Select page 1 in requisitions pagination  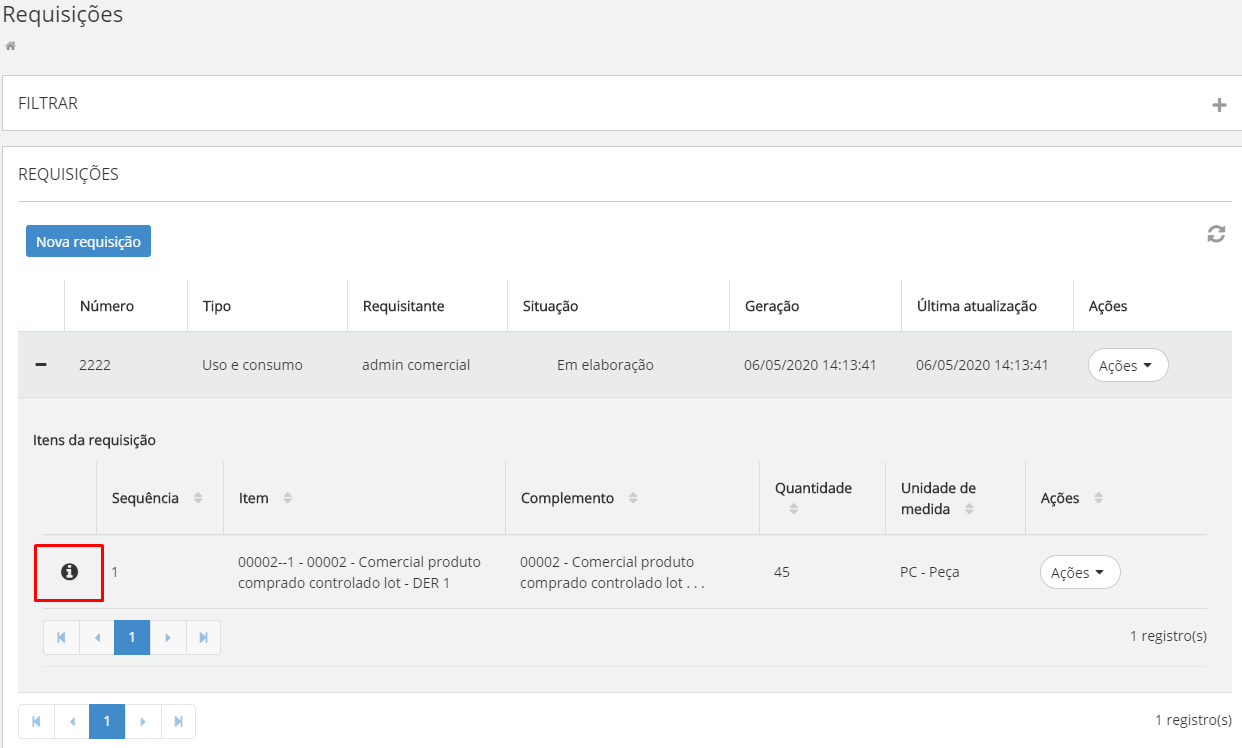pos(107,721)
